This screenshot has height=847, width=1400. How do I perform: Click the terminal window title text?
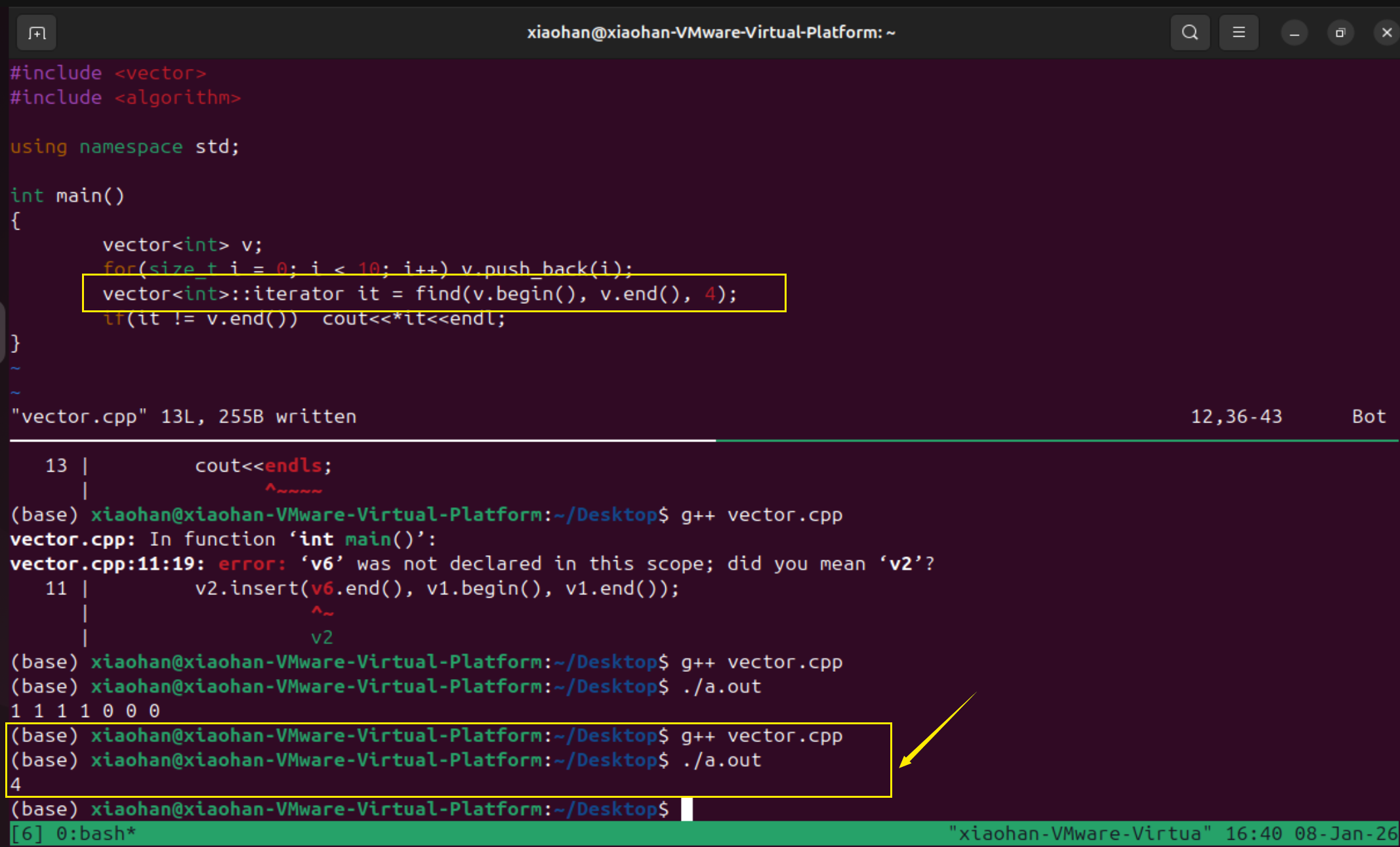point(710,33)
